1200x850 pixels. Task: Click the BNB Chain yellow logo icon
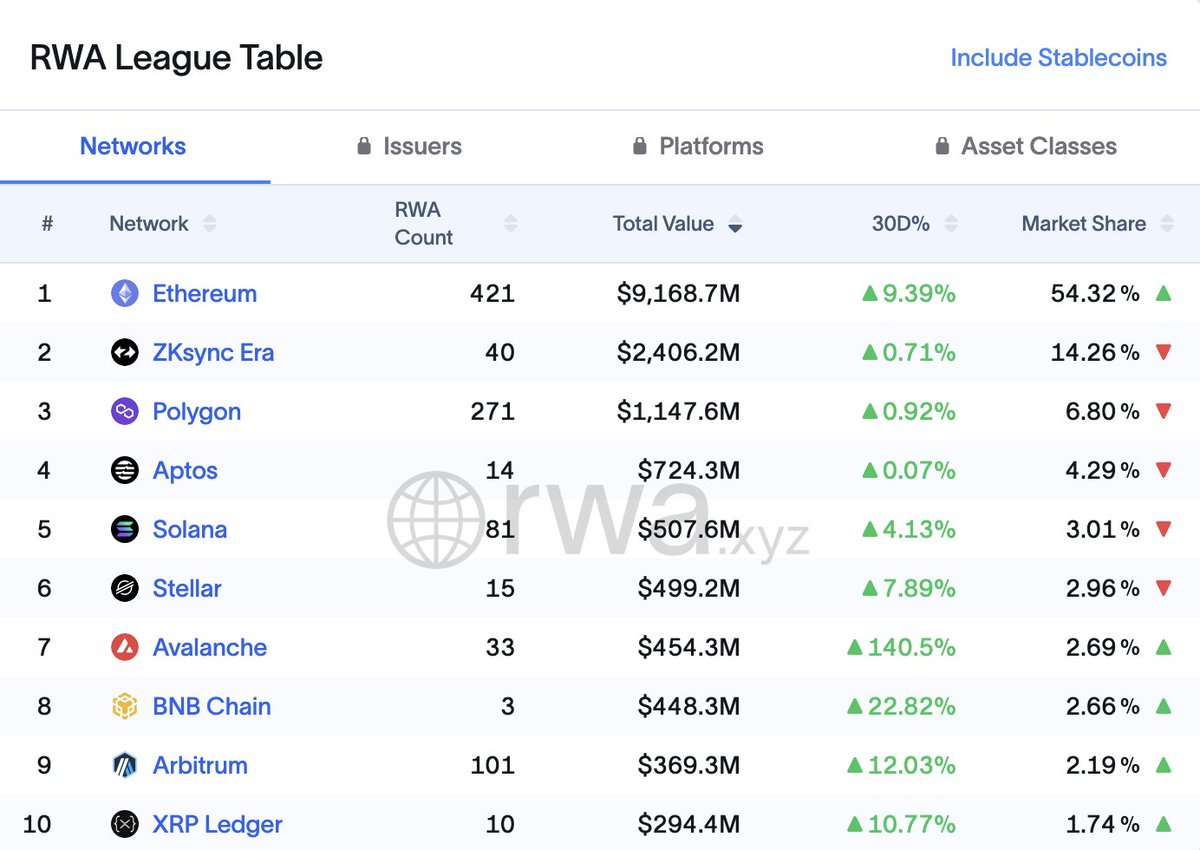point(125,706)
